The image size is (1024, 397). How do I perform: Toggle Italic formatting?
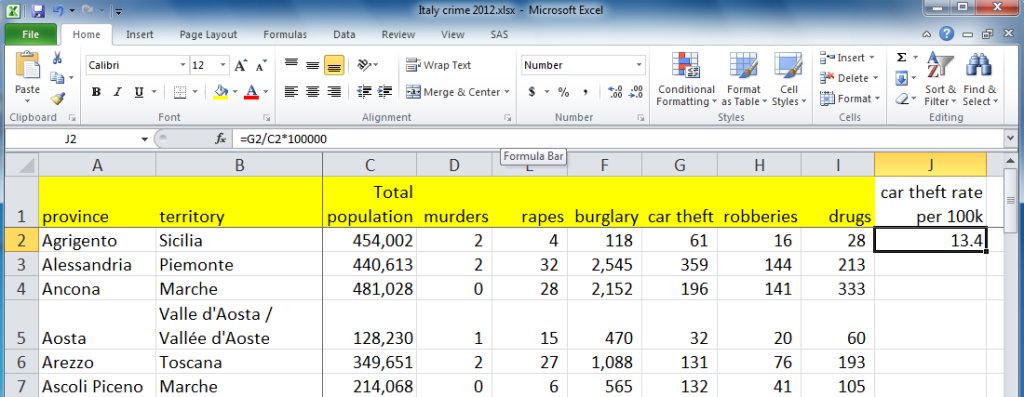pos(118,92)
